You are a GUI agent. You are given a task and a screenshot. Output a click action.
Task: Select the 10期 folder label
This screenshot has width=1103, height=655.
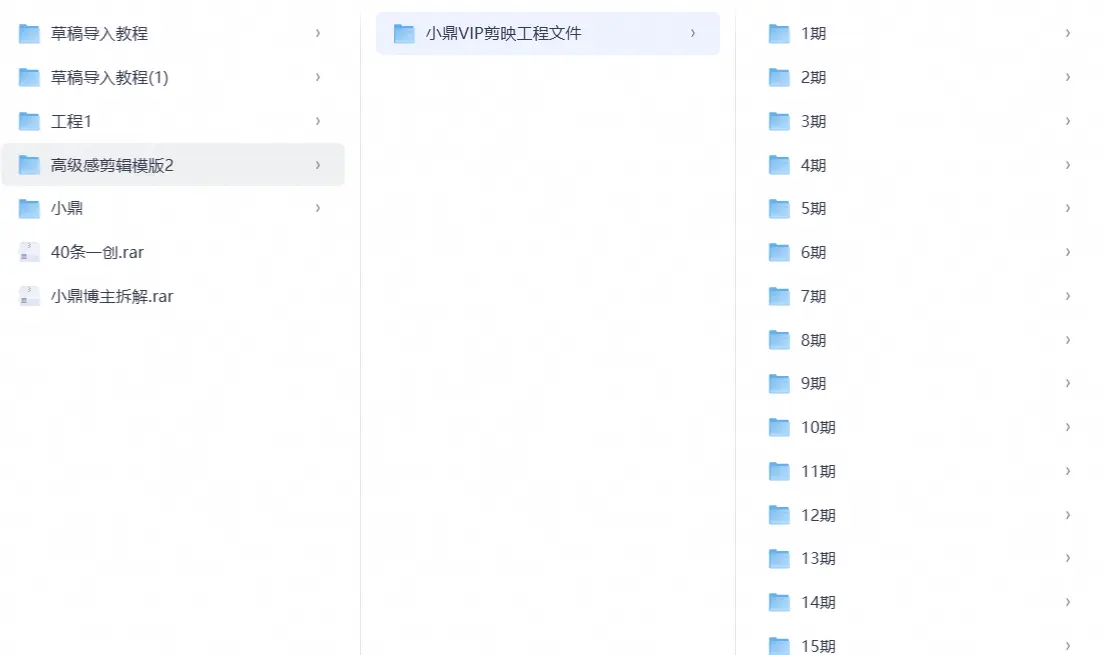click(x=818, y=428)
